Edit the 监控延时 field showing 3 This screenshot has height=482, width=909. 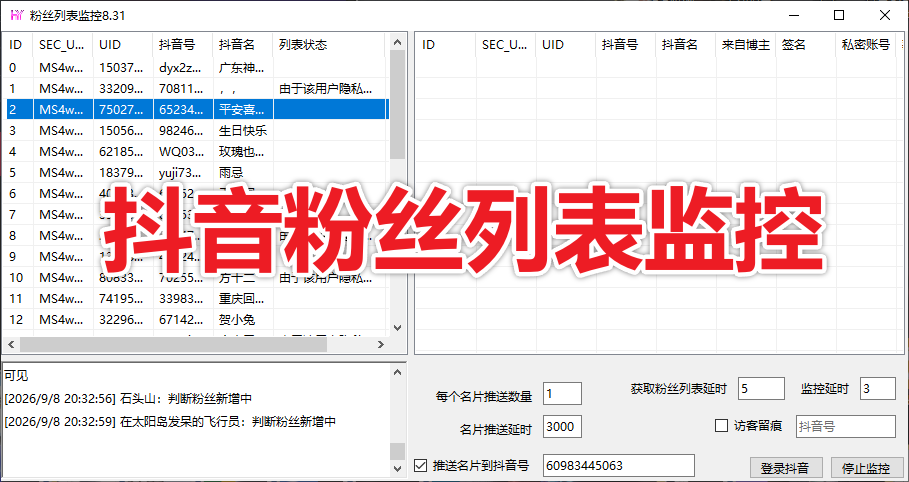point(878,389)
